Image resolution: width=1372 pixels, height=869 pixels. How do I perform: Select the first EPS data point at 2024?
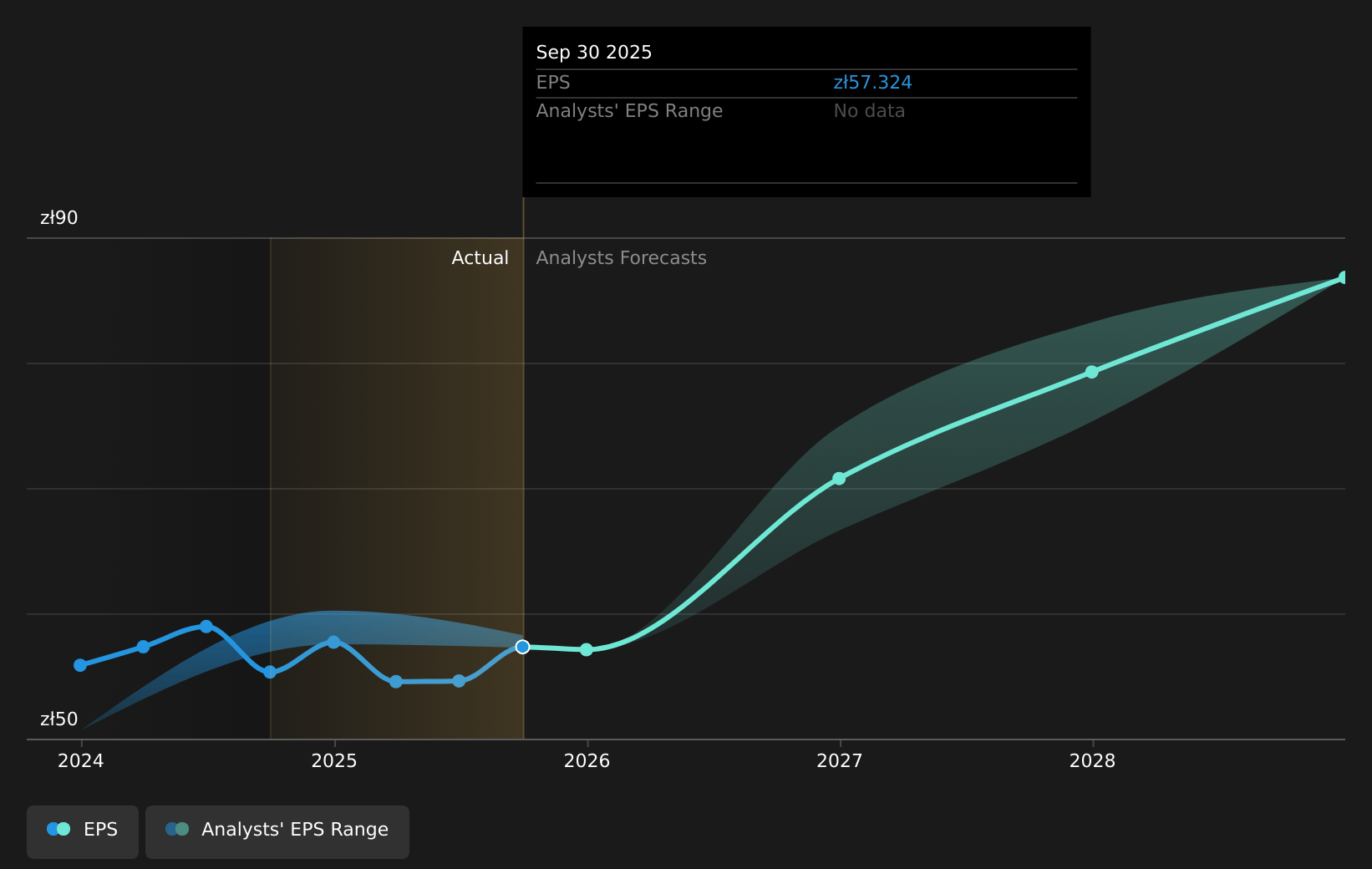click(x=80, y=665)
